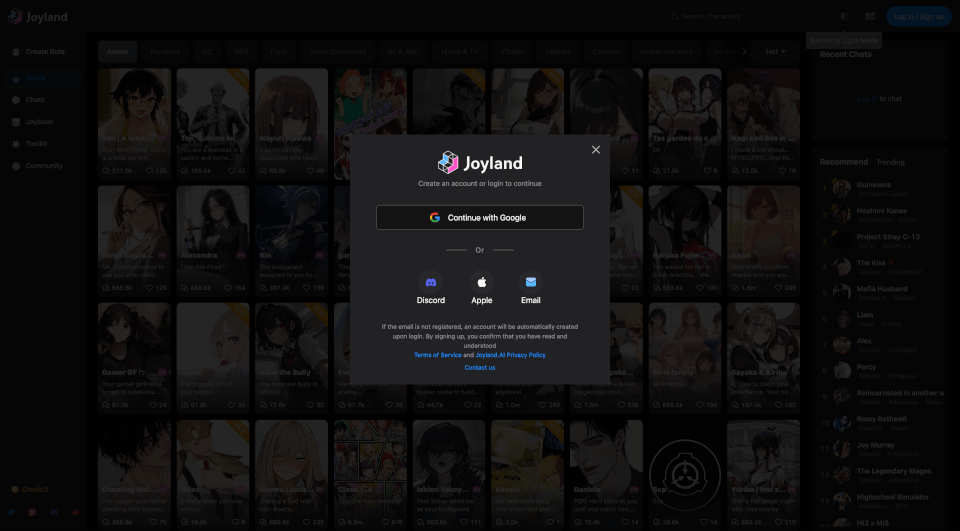Click the Joyland logo in the top-left header
Image resolution: width=960 pixels, height=531 pixels.
[37, 17]
